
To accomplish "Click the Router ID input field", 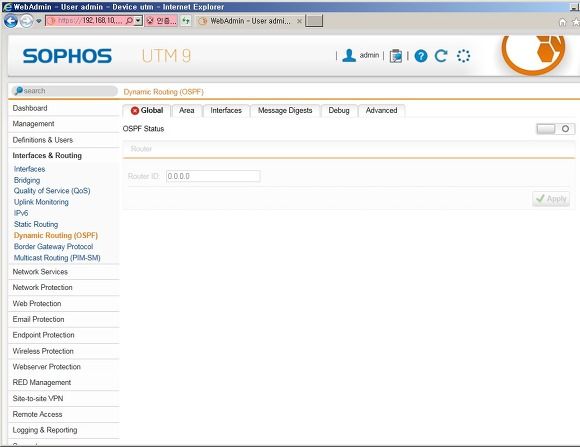I will (213, 176).
